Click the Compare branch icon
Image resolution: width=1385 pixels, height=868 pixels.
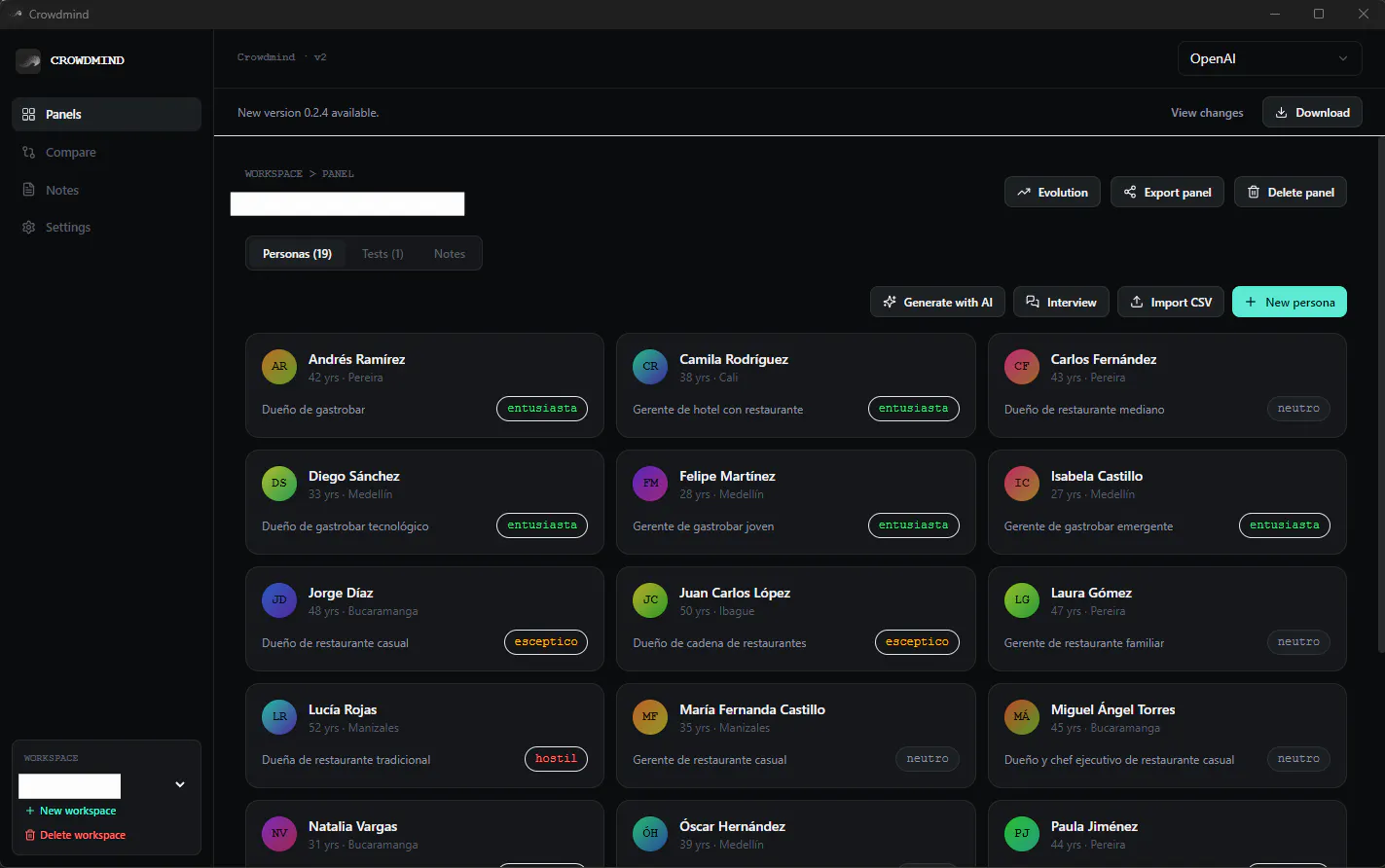point(28,152)
